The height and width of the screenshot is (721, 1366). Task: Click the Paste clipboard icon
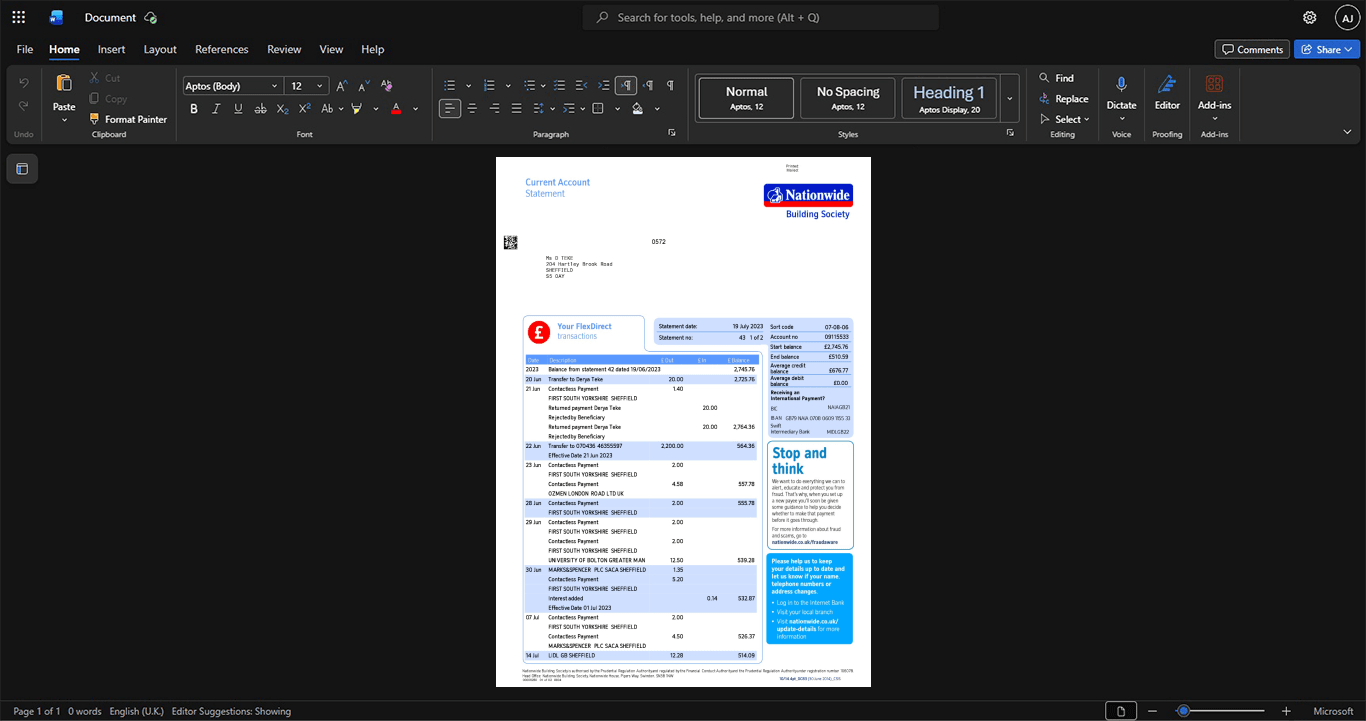[64, 83]
